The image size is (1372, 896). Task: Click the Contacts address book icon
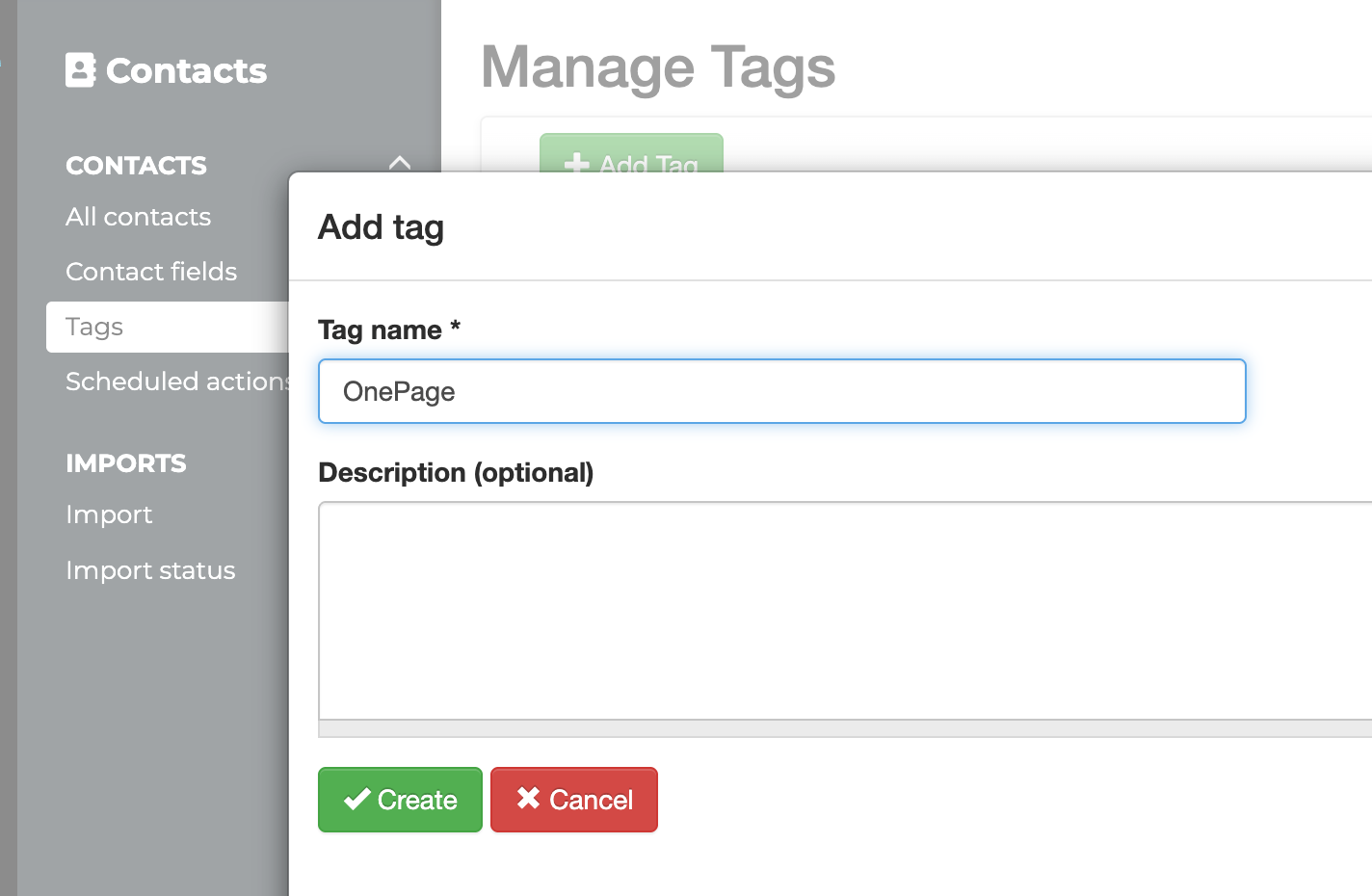[x=80, y=70]
